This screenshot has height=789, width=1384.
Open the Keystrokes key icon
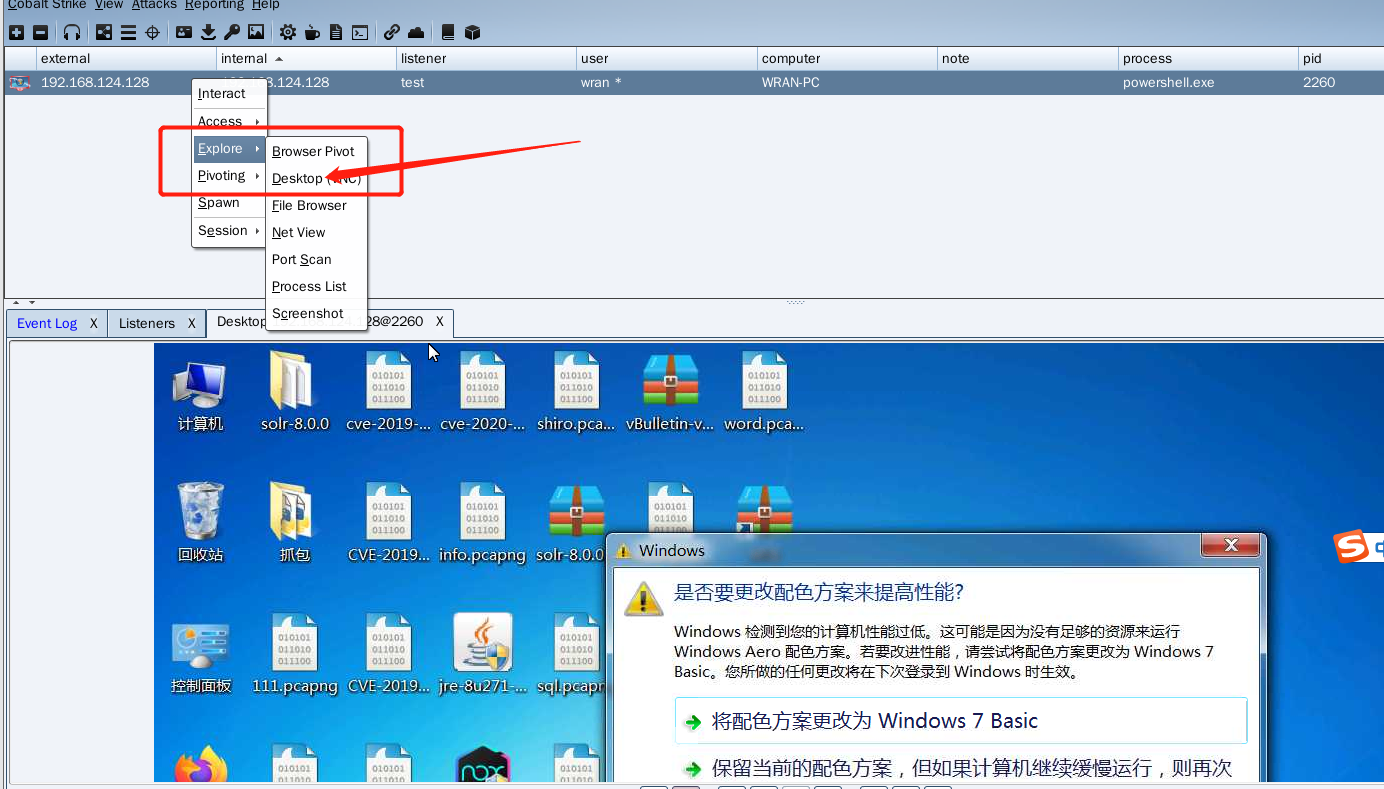point(232,32)
